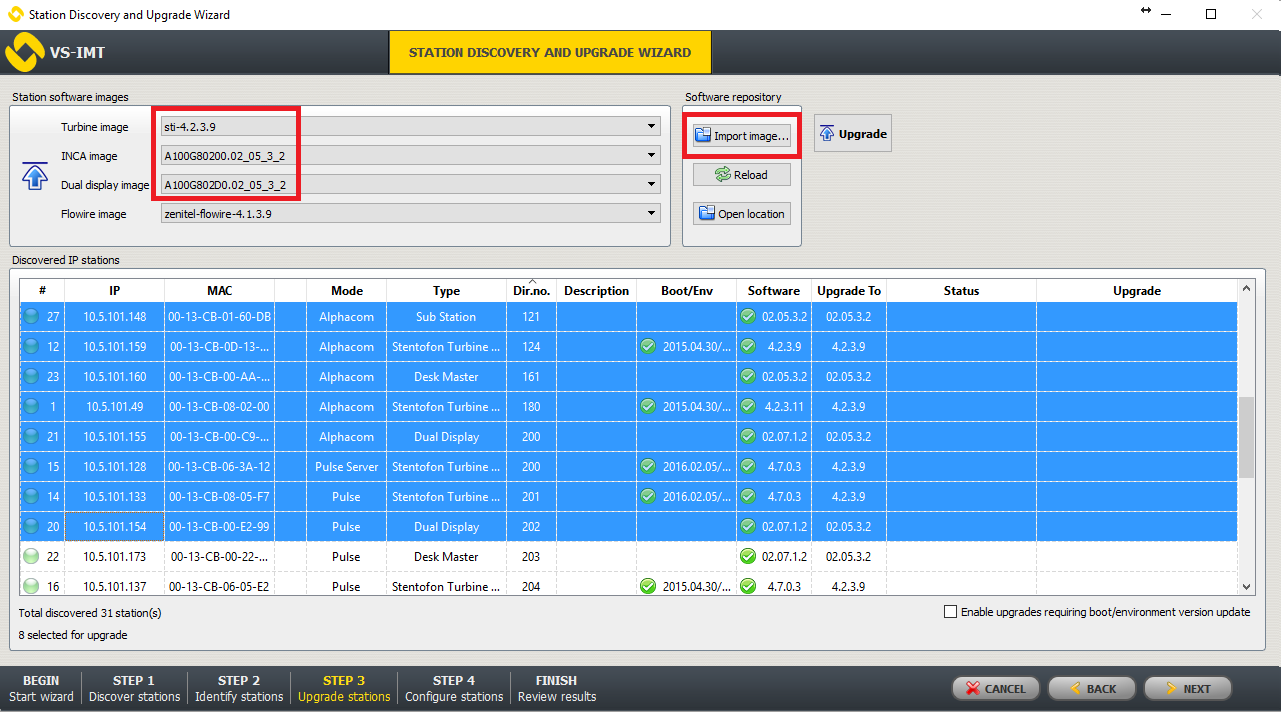Click the station list vertical scrollbar thumb
The image size is (1281, 712).
1246,437
